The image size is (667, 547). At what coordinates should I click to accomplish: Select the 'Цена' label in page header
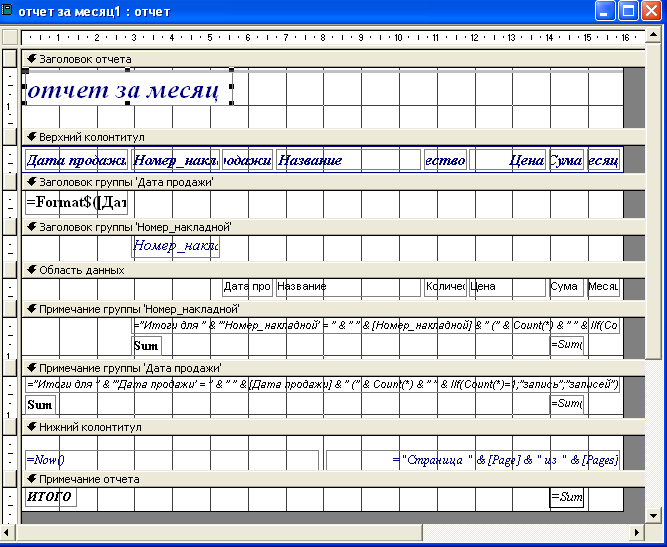(x=507, y=160)
